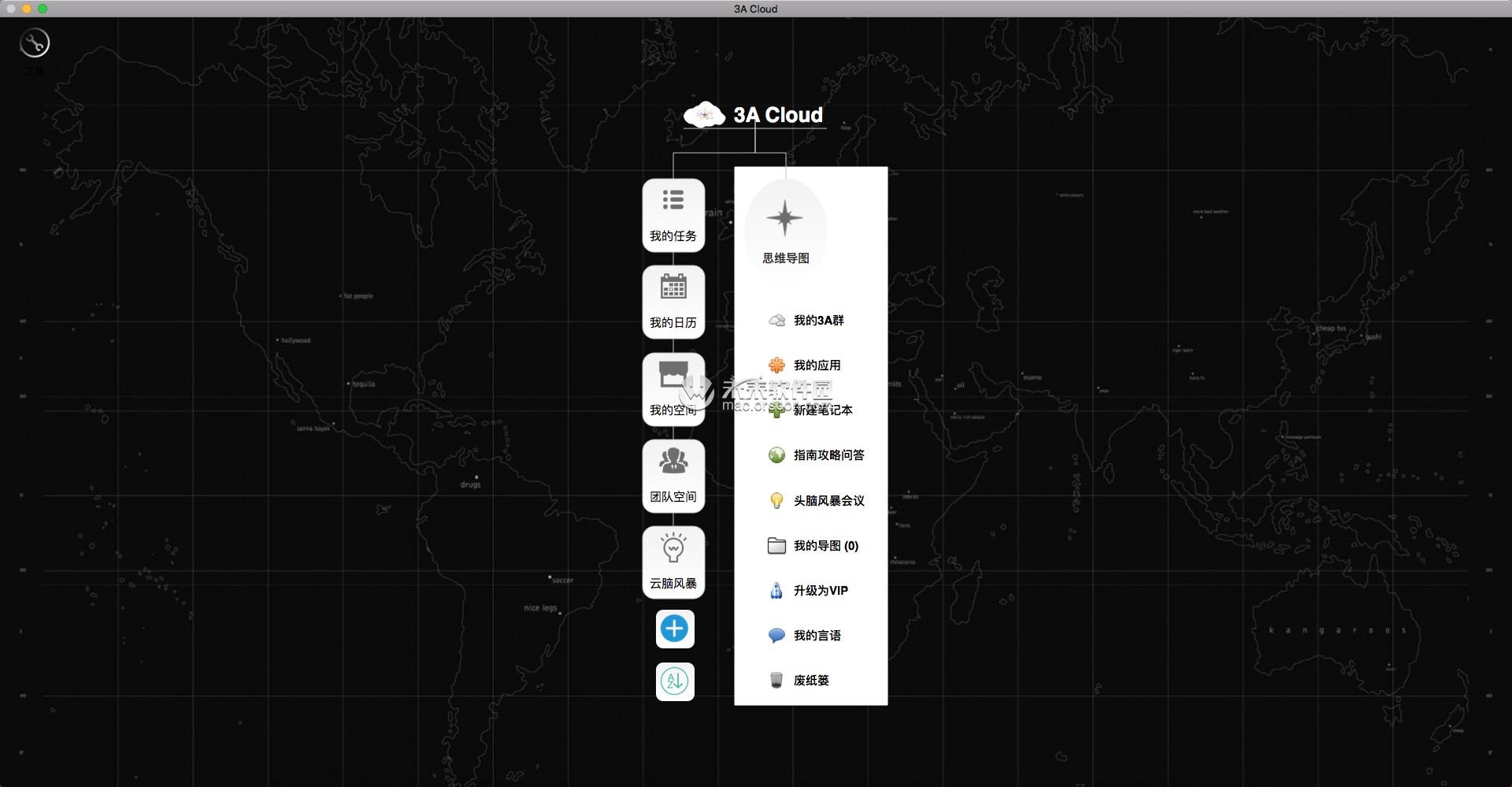Open 团队空间 team card
The image size is (1512, 787).
coord(673,476)
